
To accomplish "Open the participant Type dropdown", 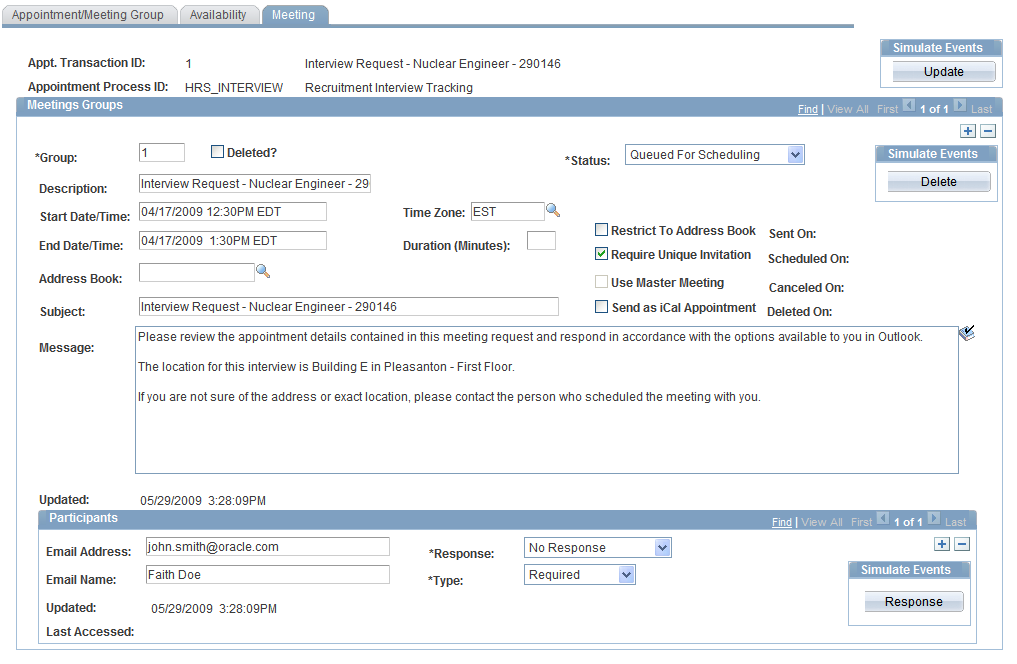I will coord(580,575).
